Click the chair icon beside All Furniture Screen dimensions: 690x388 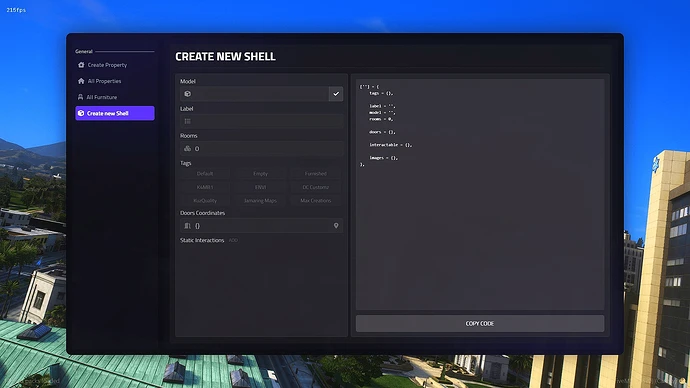point(81,97)
